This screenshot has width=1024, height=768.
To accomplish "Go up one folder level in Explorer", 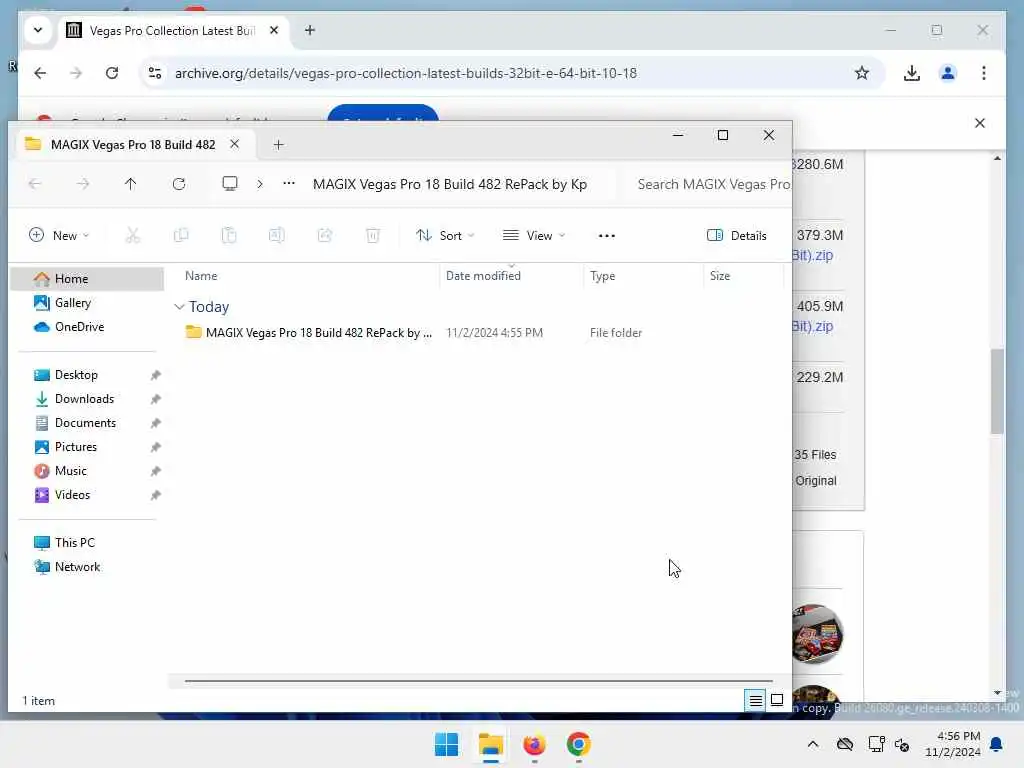I will (131, 184).
